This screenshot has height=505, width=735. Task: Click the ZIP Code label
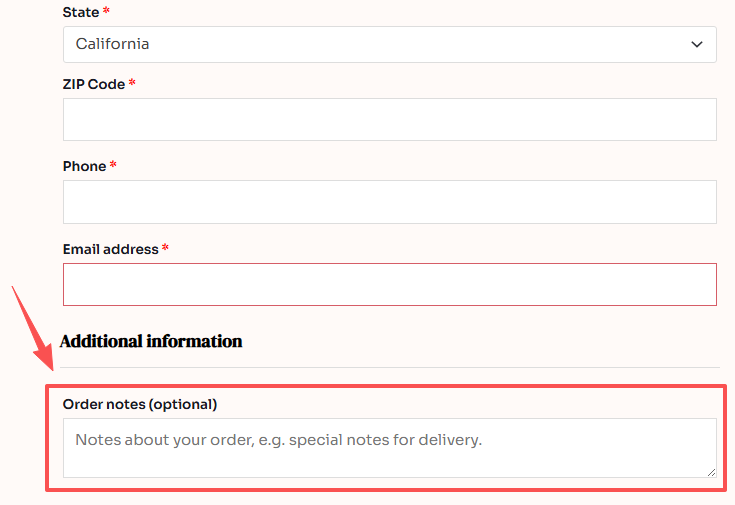click(94, 84)
